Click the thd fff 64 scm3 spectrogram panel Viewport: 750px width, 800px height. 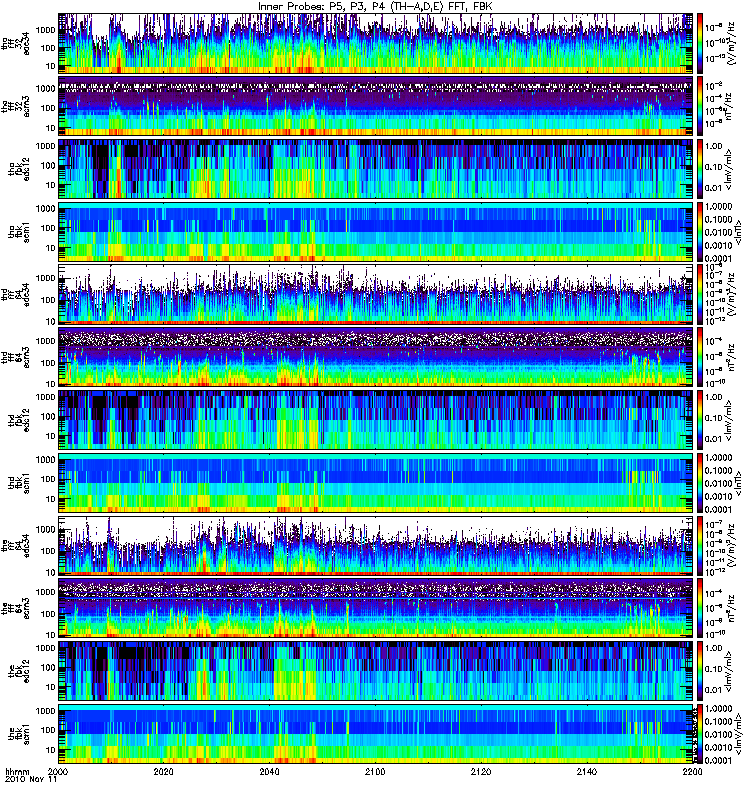(376, 357)
